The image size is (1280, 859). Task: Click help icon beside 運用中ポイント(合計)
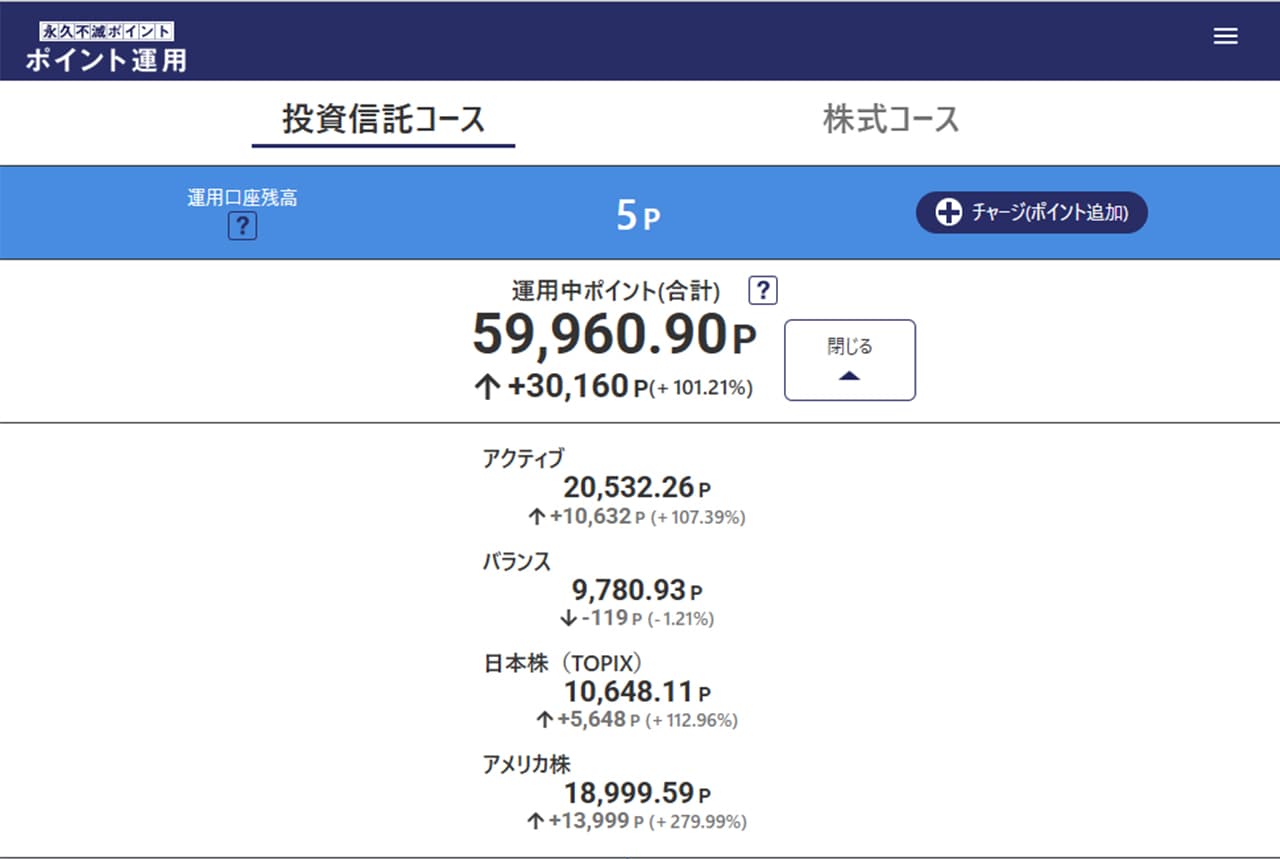(763, 291)
